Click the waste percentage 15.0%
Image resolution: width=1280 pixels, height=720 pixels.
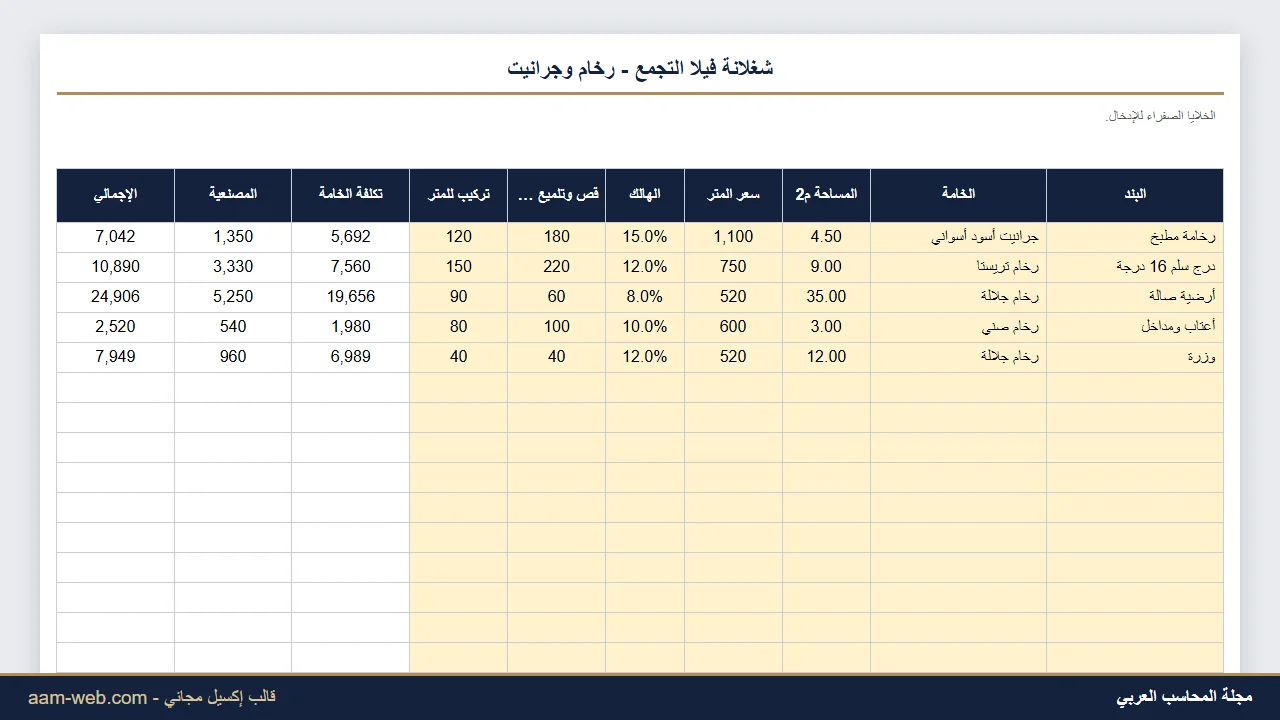[x=645, y=237]
